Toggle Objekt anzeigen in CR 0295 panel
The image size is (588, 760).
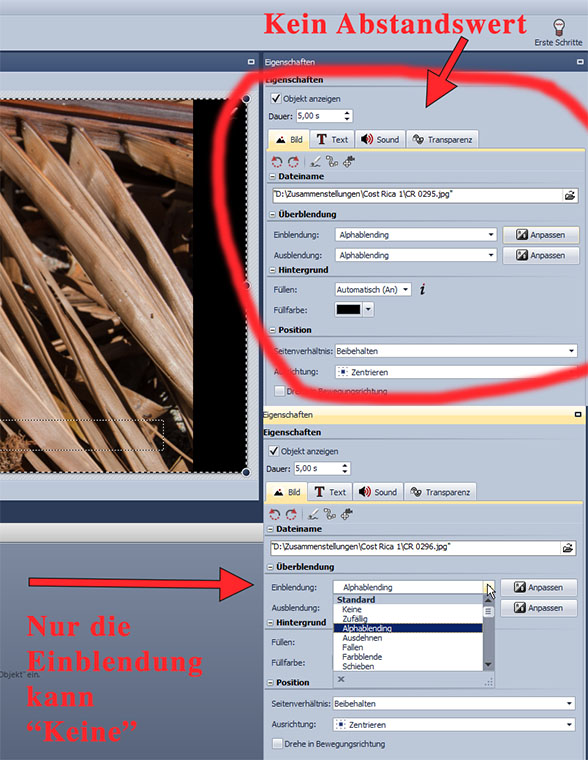point(276,98)
